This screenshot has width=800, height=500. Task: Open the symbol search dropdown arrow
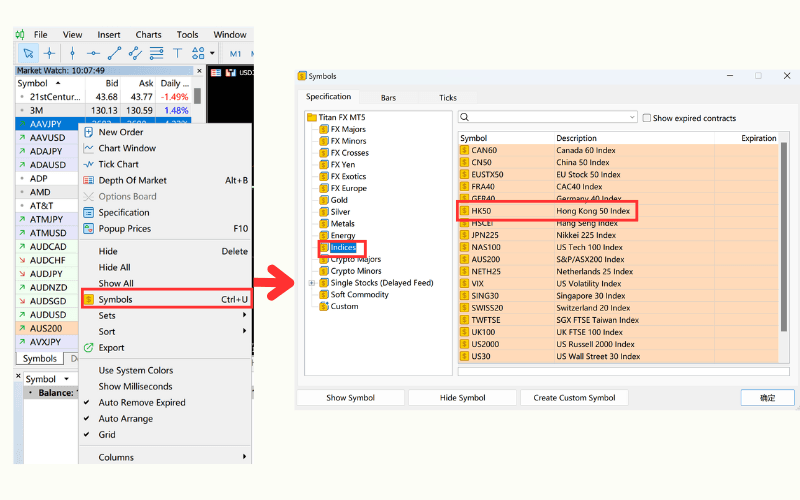click(630, 117)
